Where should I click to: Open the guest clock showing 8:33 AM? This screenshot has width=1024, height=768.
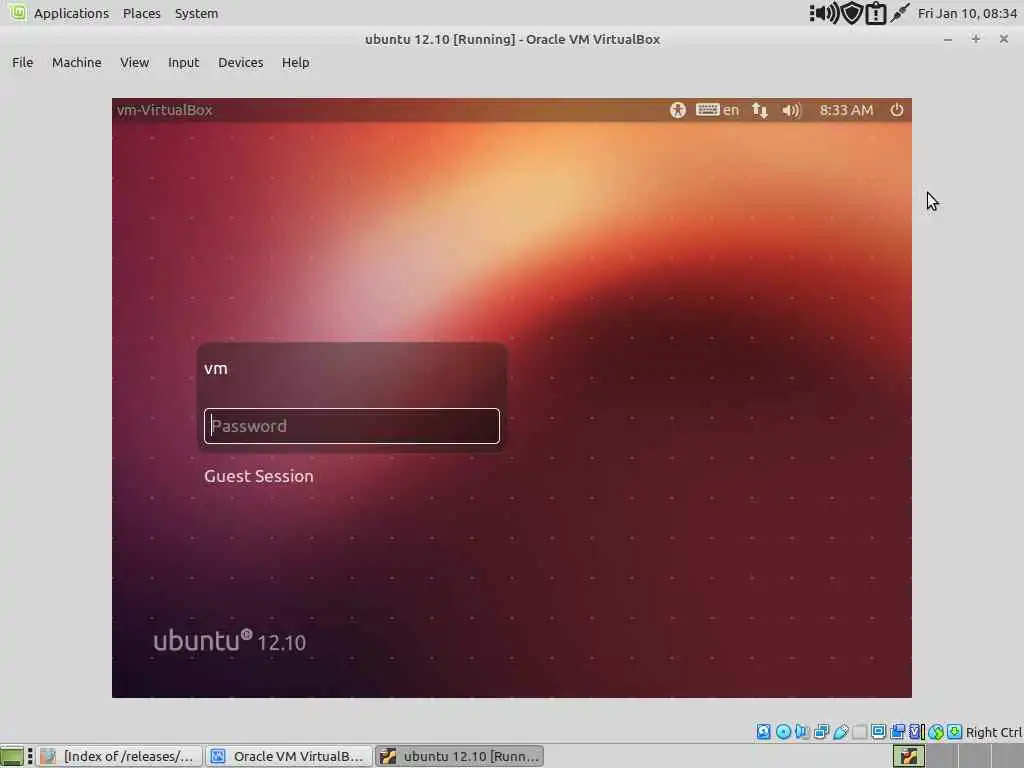point(846,110)
